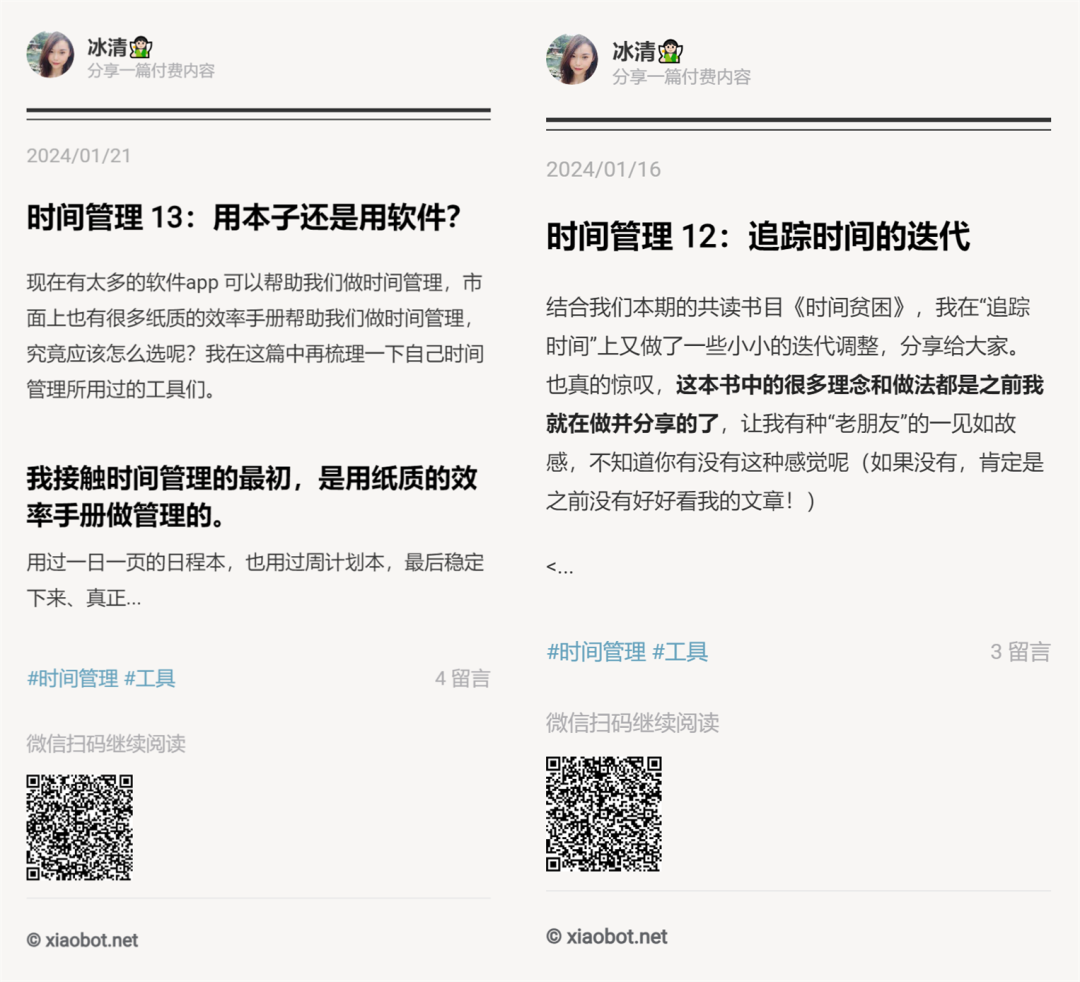1080x982 pixels.
Task: Click the #工具 tag under article 13
Action: (x=149, y=678)
